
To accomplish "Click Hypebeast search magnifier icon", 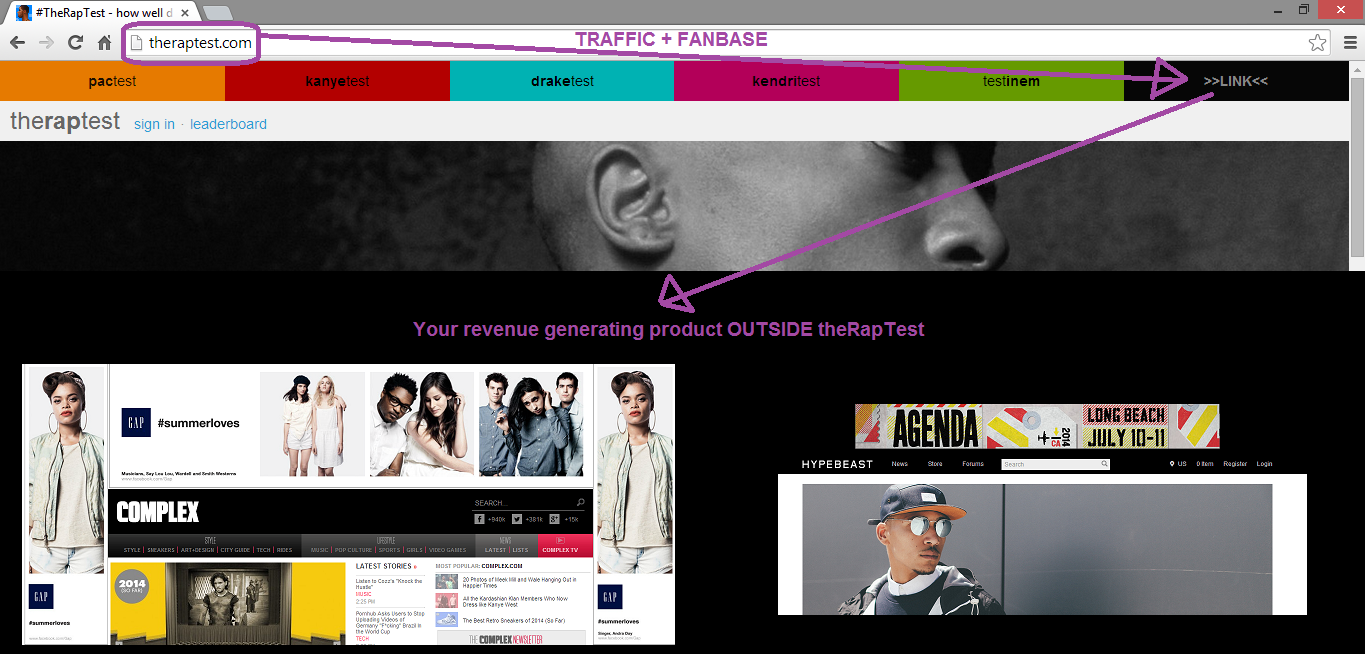I will pyautogui.click(x=1105, y=464).
